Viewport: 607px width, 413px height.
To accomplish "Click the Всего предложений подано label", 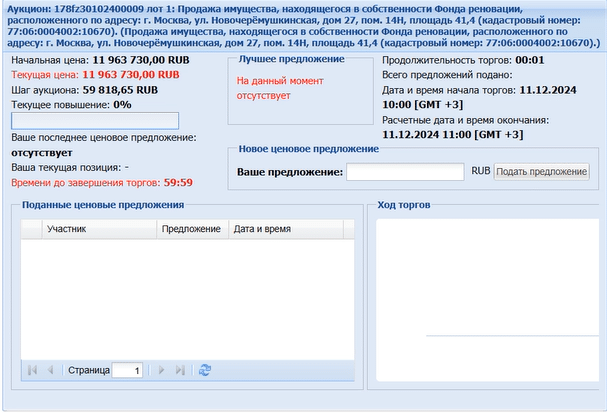I will (x=447, y=75).
